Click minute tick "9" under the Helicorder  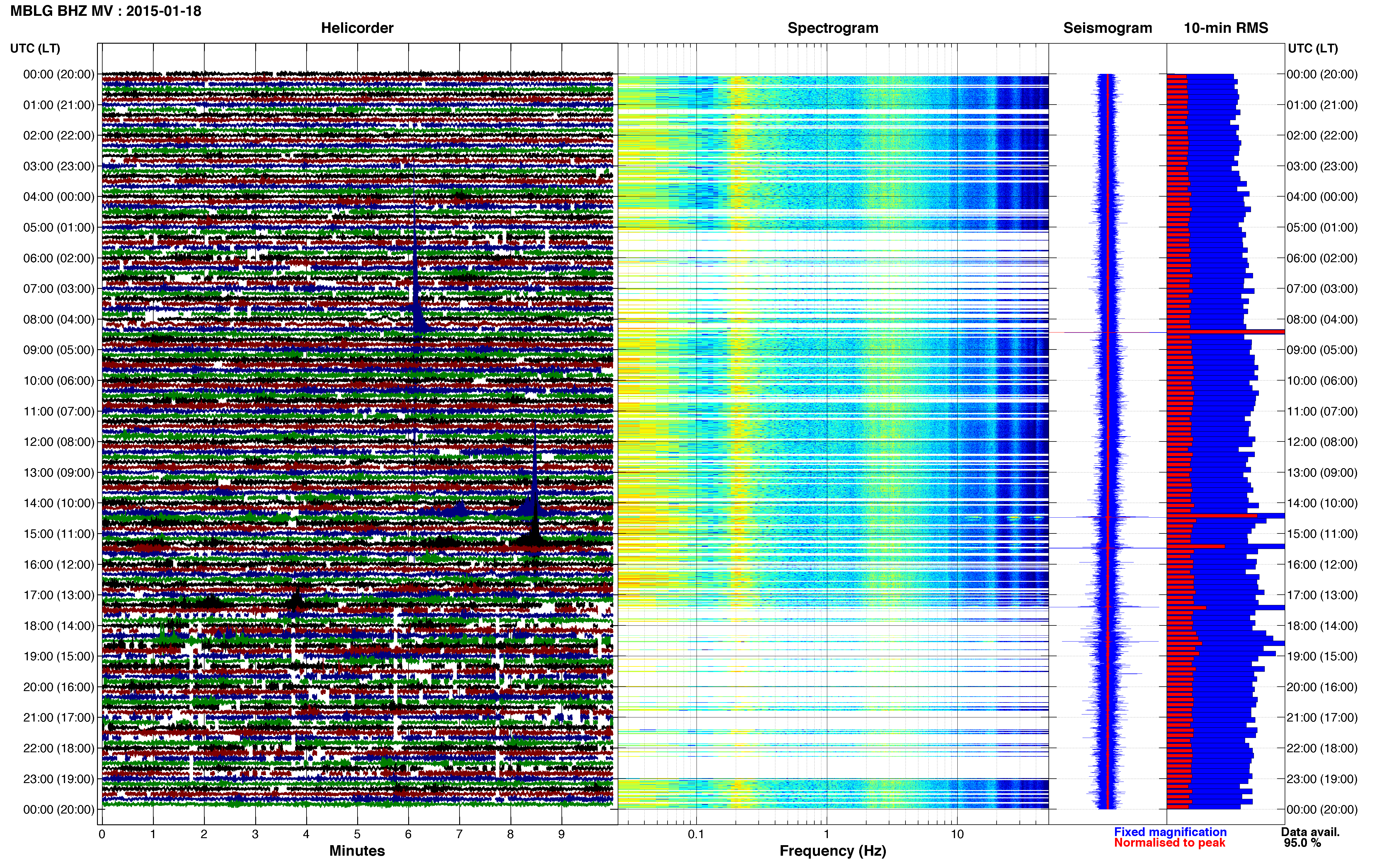pos(561,834)
